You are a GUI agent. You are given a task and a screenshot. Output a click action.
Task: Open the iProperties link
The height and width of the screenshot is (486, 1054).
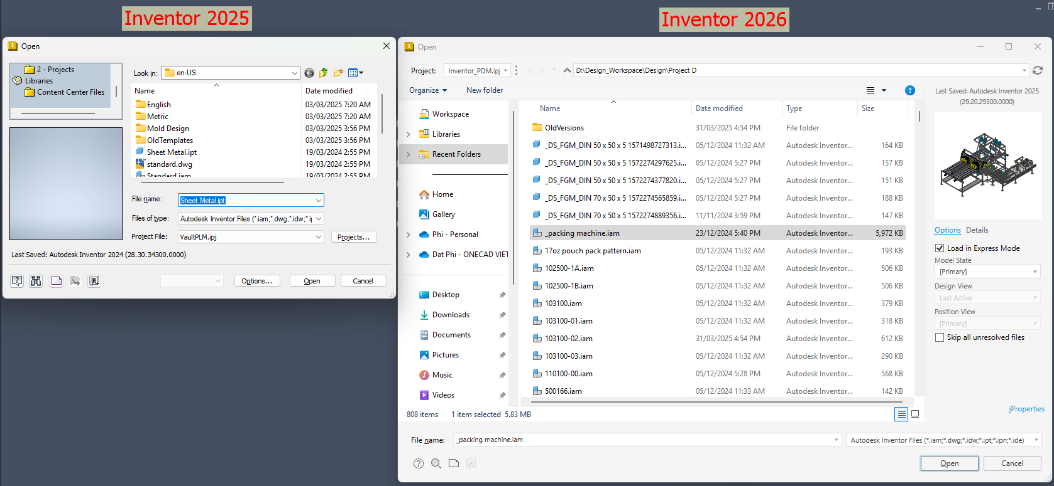(1026, 409)
